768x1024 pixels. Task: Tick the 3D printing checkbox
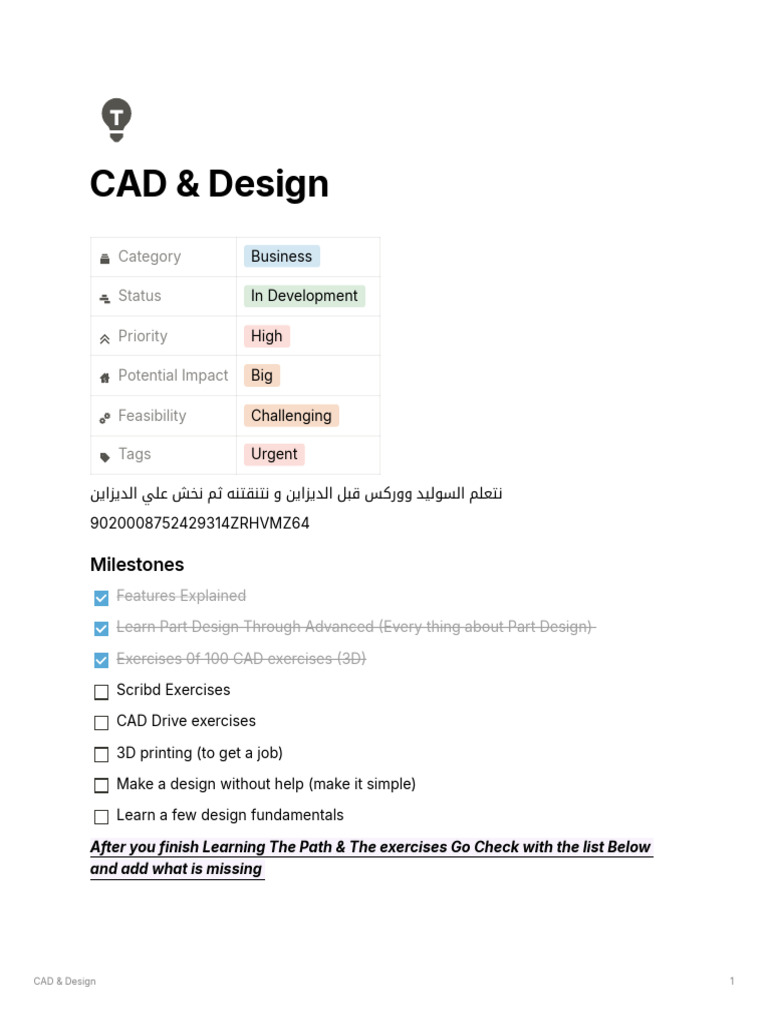click(101, 754)
